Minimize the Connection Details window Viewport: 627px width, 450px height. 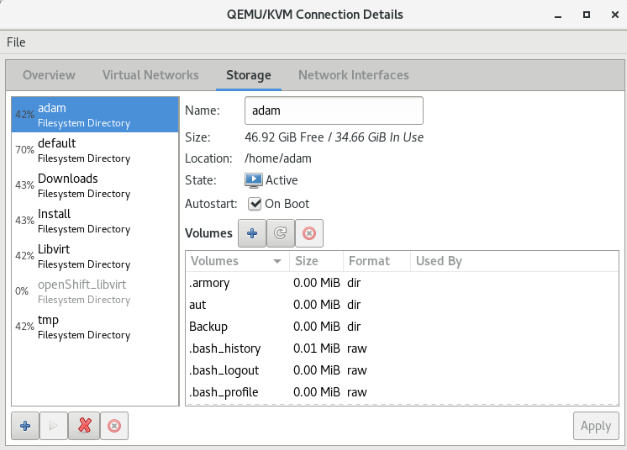[x=558, y=15]
